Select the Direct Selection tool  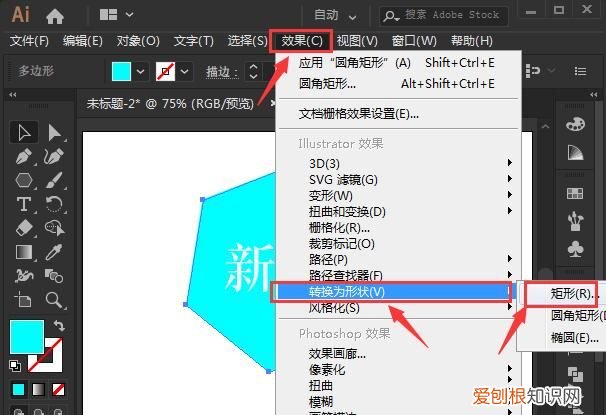click(54, 133)
